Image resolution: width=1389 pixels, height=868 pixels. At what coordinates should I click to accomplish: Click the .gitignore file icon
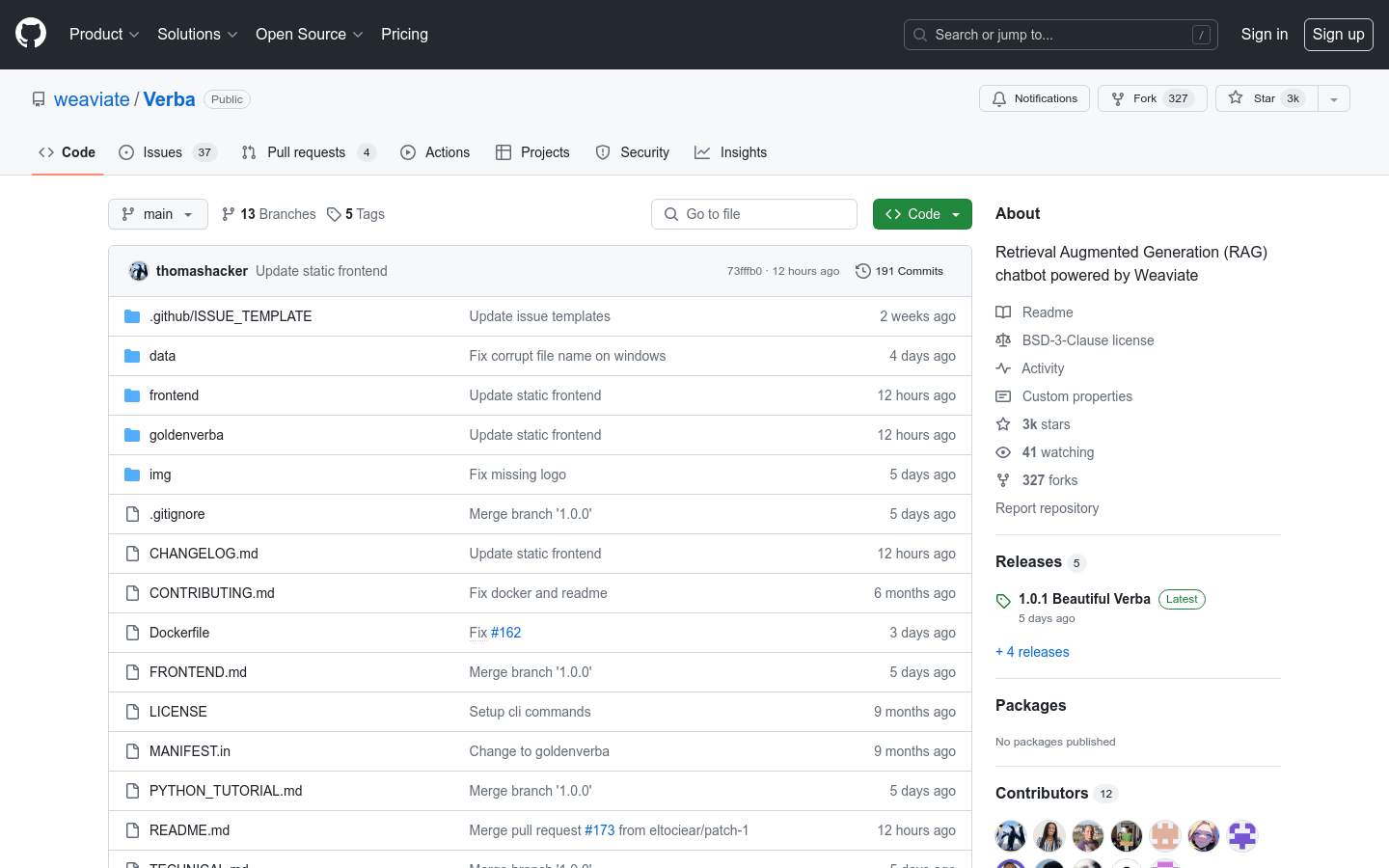tap(132, 514)
